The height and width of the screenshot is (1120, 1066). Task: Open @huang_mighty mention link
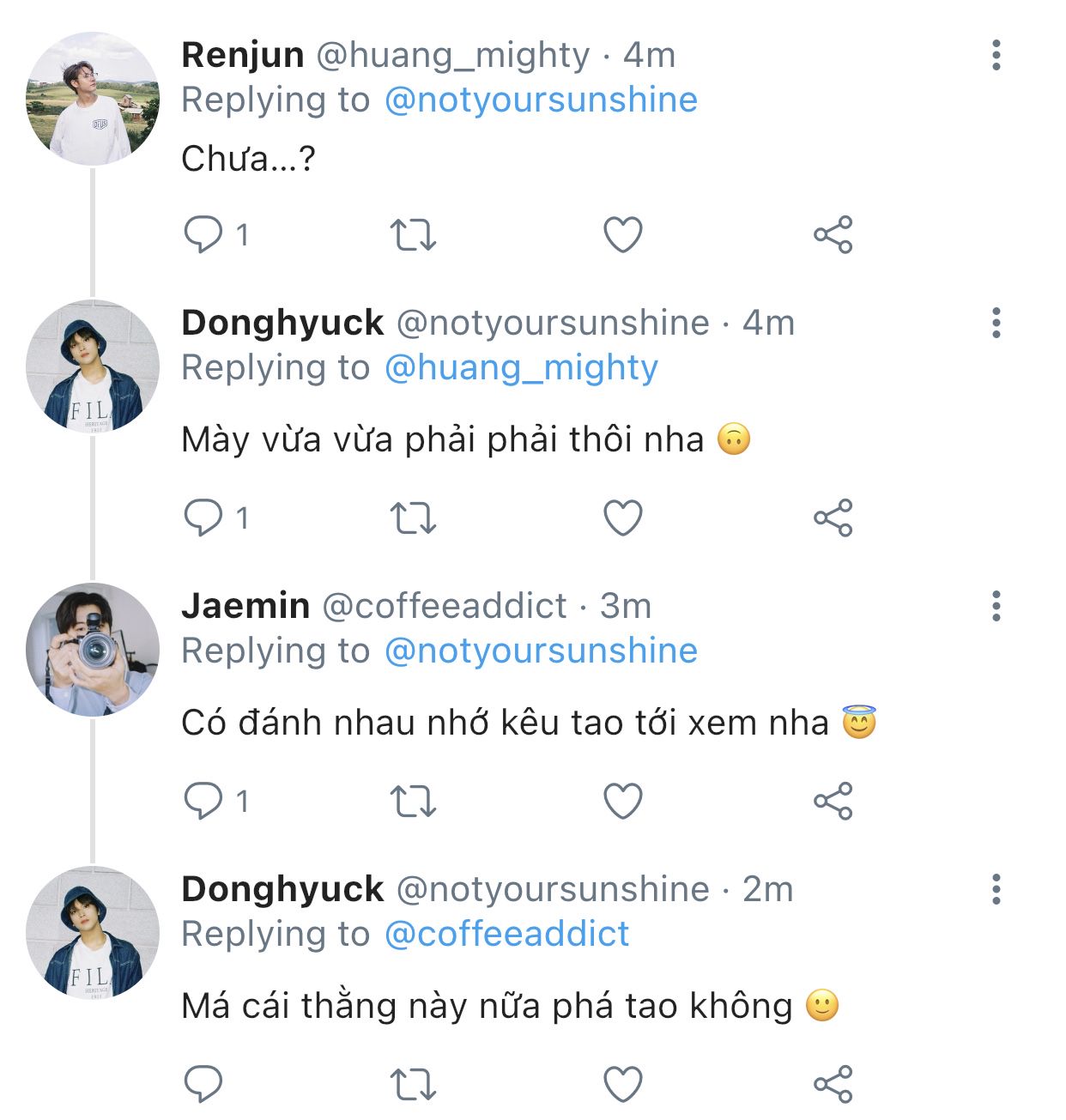coord(521,368)
